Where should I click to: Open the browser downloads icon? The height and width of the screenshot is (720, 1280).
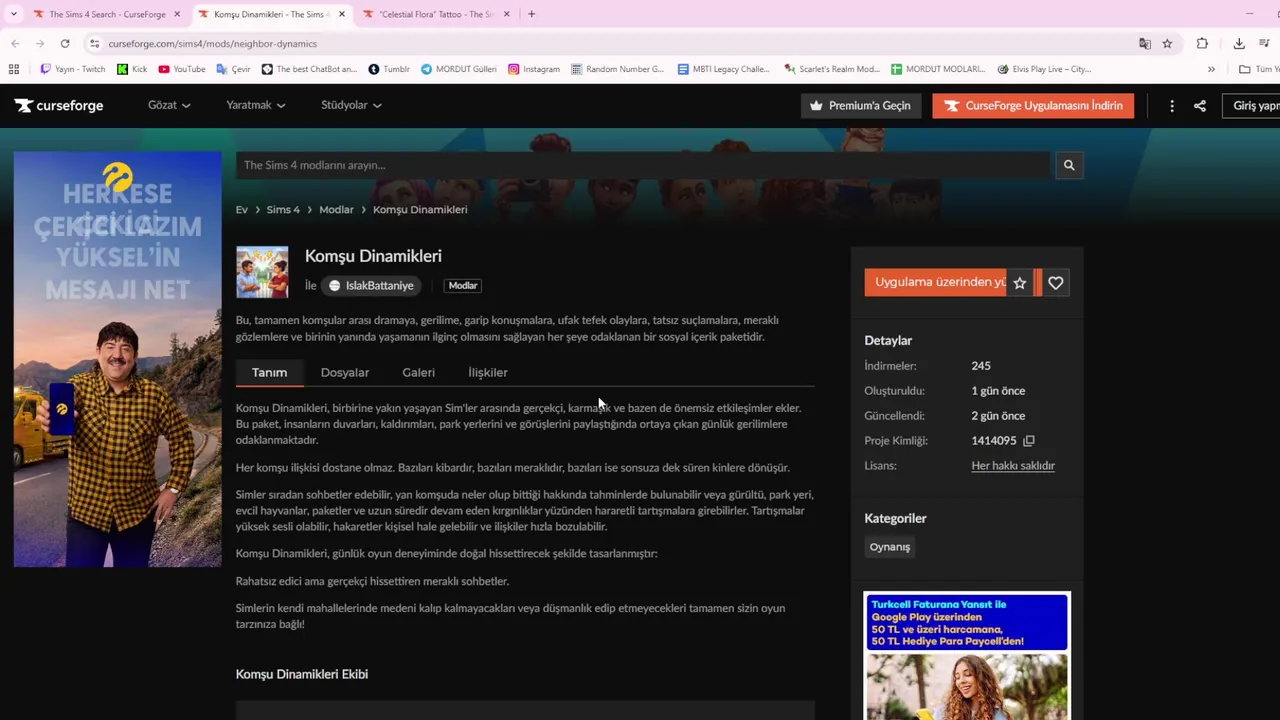[1238, 43]
